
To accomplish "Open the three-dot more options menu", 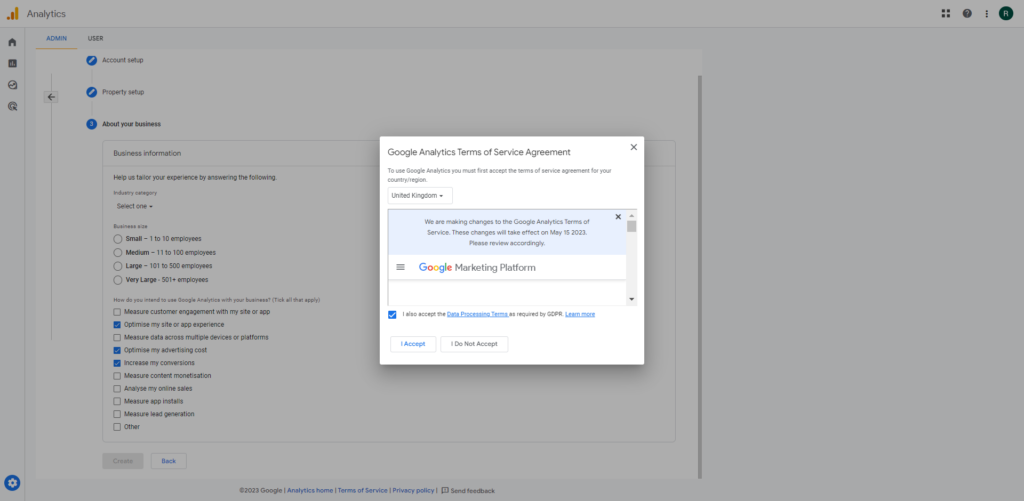I will (x=987, y=14).
